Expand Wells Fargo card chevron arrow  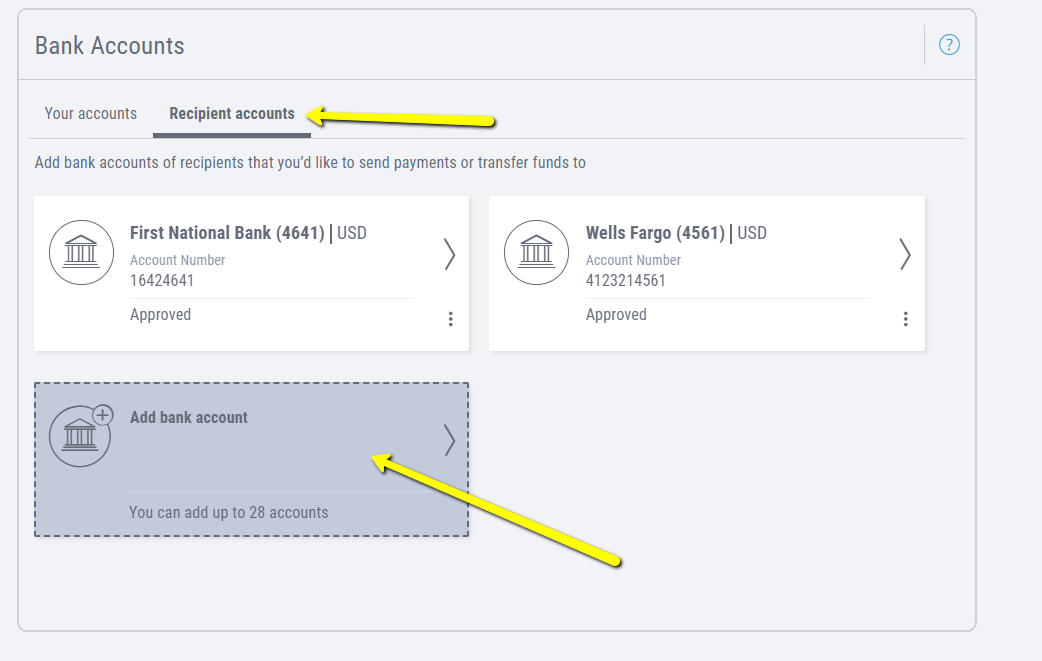904,255
